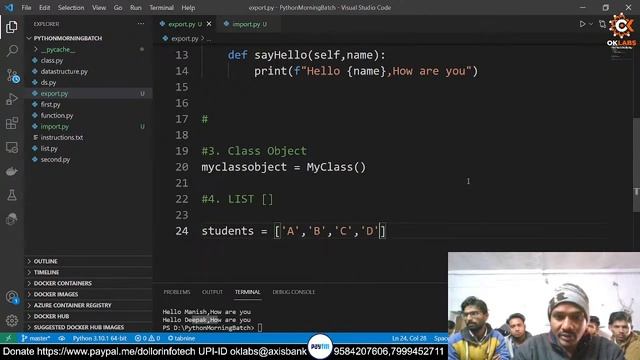Open the Docker view
The width and height of the screenshot is (640, 360).
pos(12,171)
